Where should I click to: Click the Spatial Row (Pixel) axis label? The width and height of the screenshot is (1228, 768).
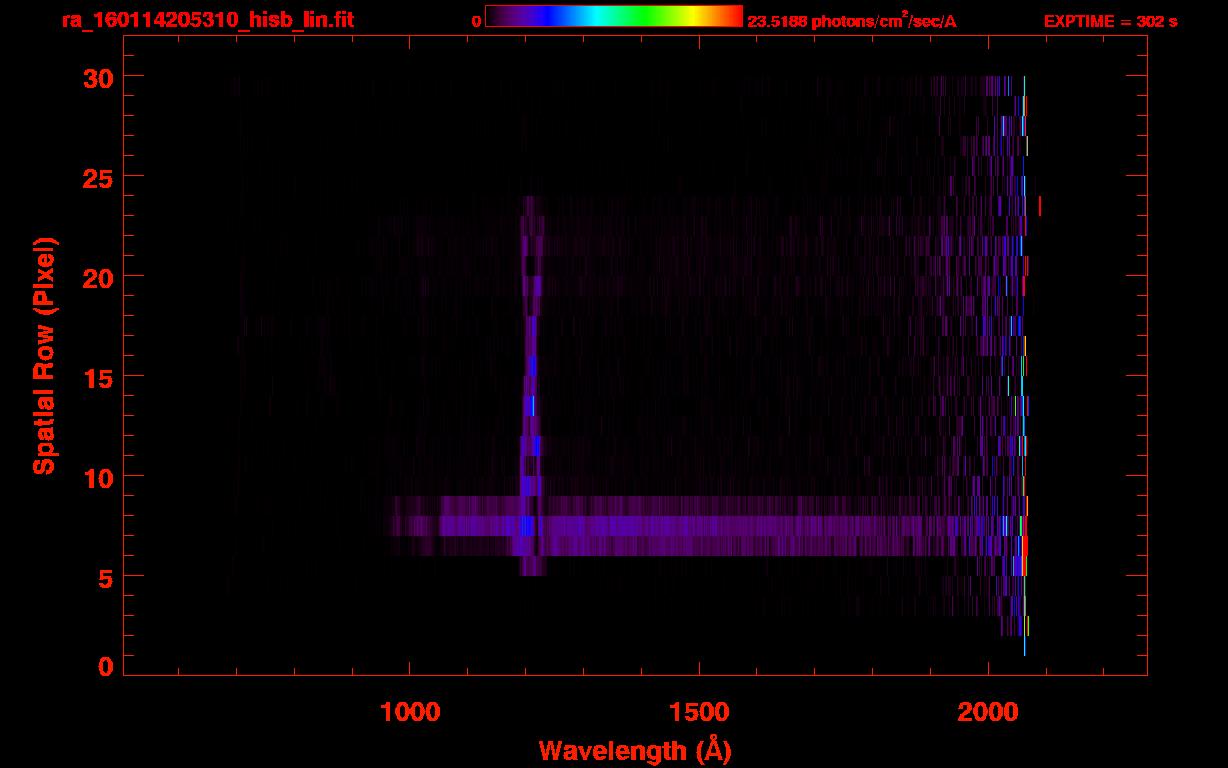tap(45, 355)
